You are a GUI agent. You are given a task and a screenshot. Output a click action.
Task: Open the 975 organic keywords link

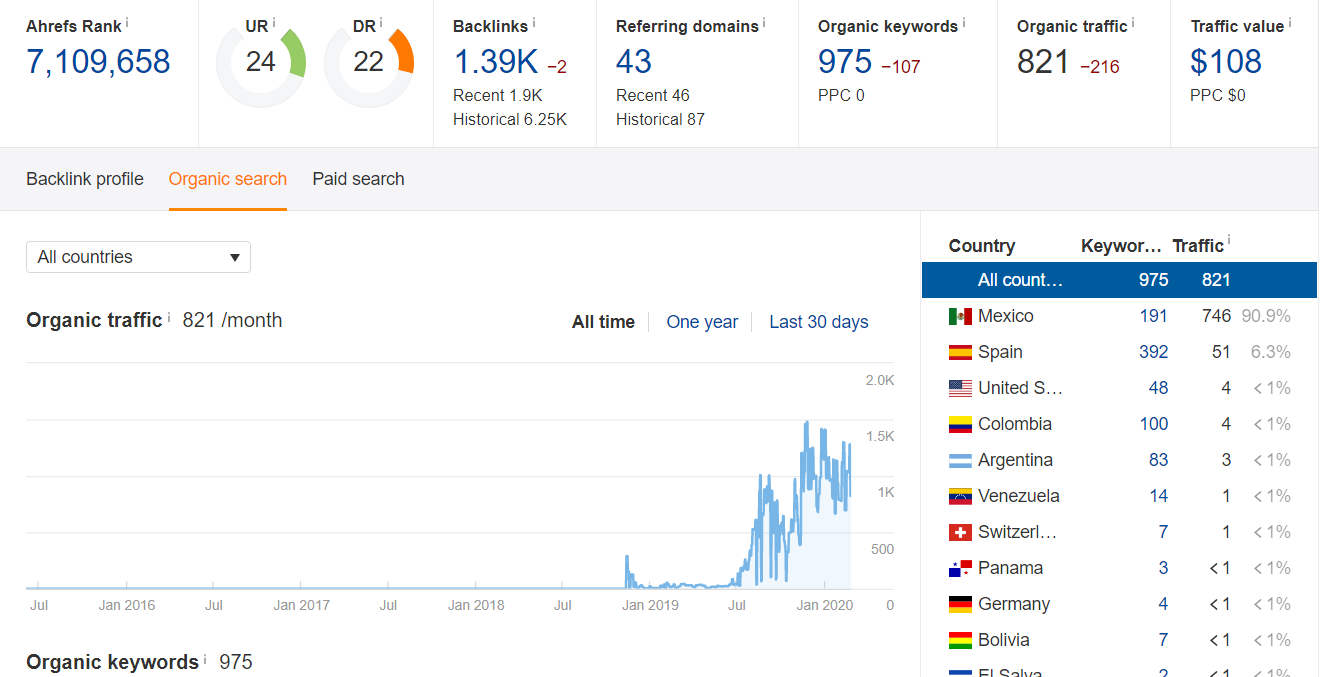(x=845, y=62)
